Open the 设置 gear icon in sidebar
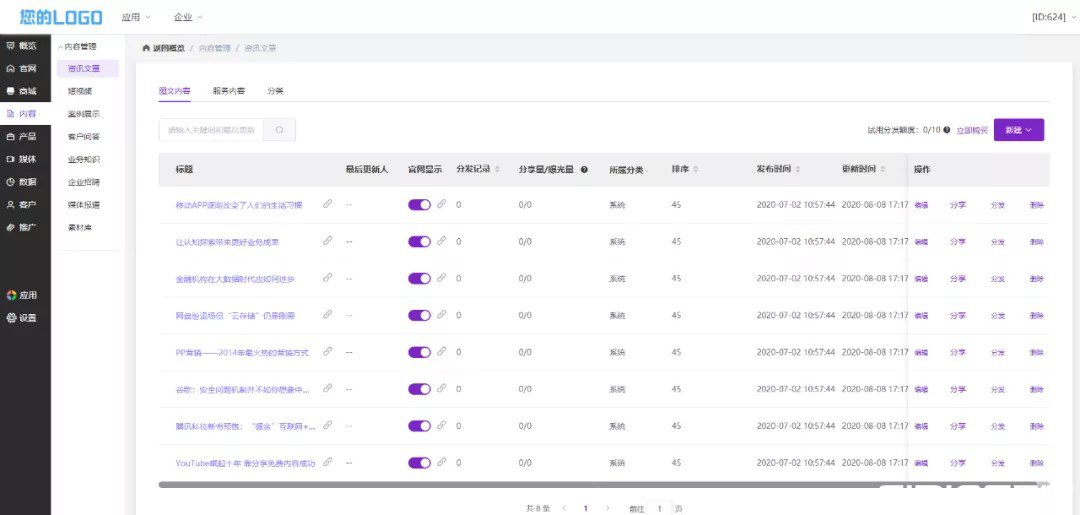This screenshot has width=1080, height=515. point(11,318)
